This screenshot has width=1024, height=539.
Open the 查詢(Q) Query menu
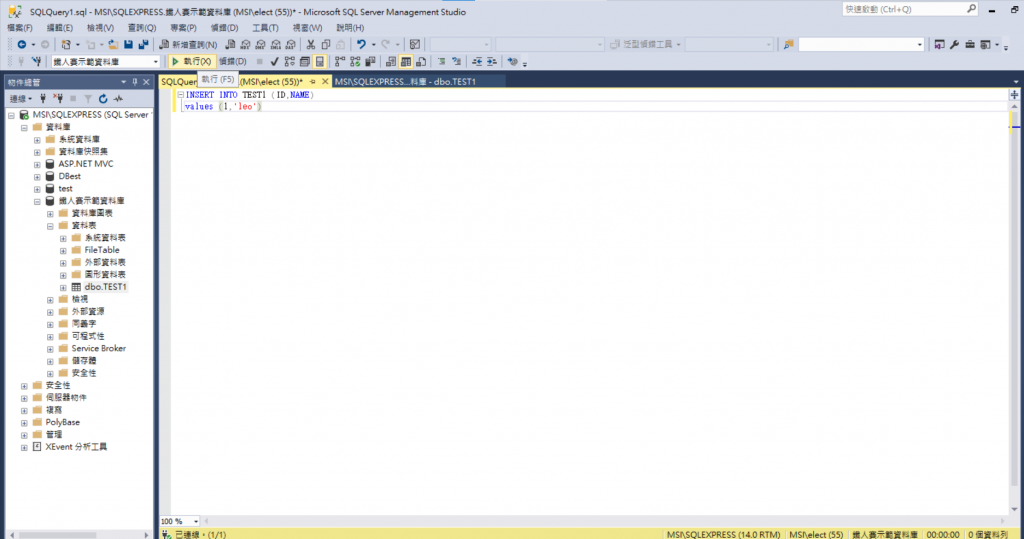point(142,28)
